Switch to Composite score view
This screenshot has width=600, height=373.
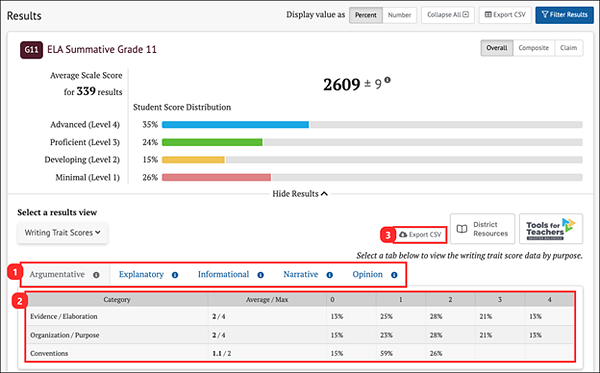pyautogui.click(x=533, y=48)
